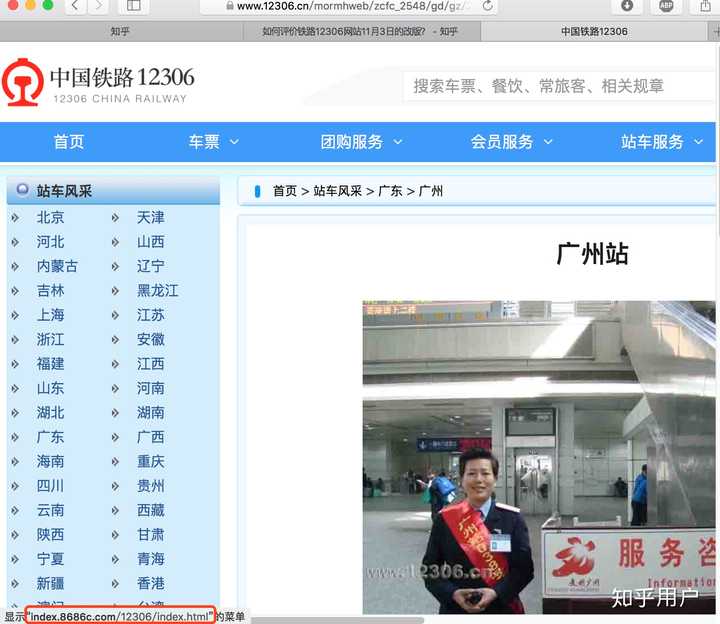Select 河北 in the province list
Screen dimensions: 720x624
click(51, 242)
